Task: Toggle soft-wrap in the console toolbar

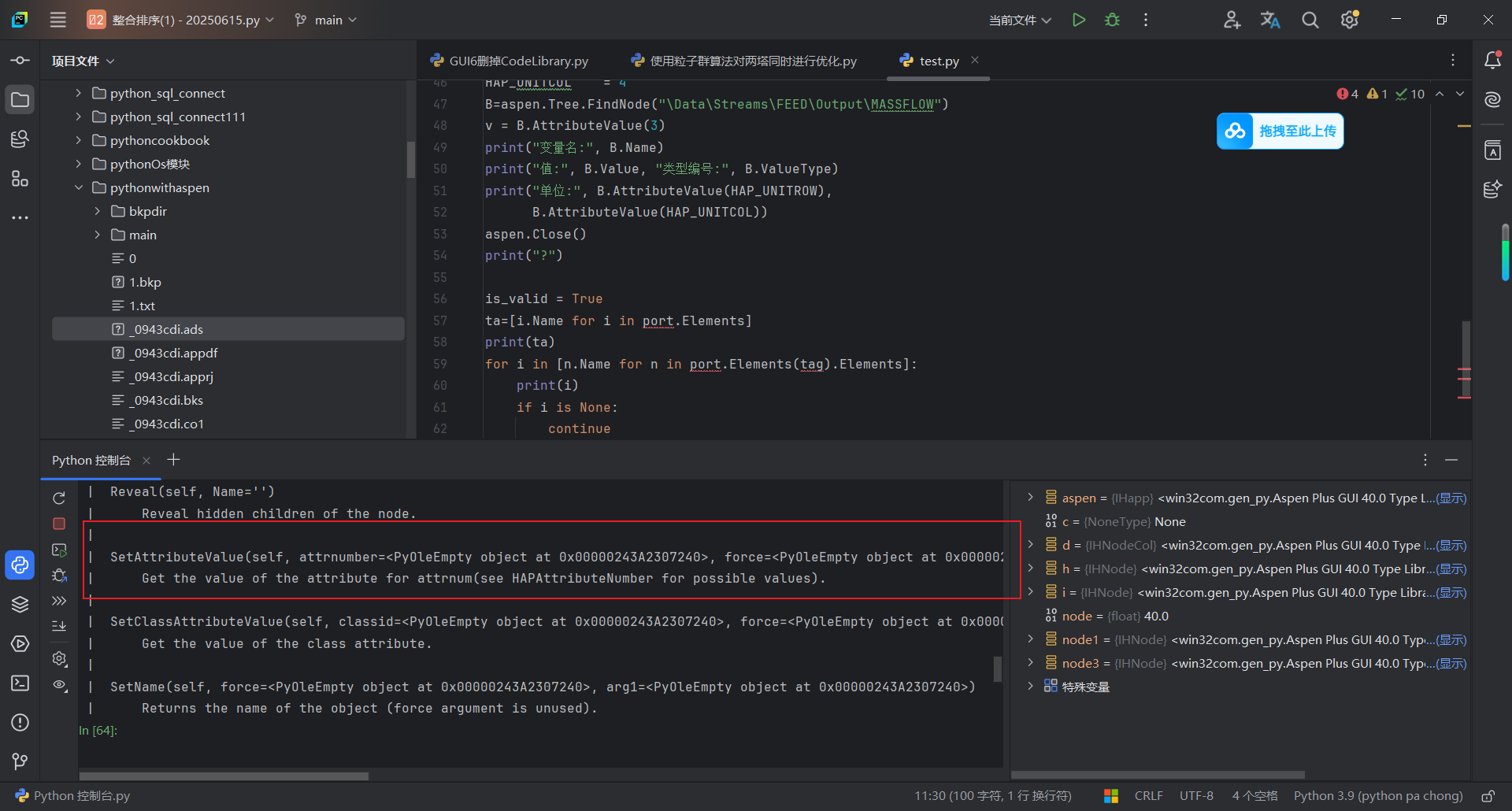Action: 59,626
